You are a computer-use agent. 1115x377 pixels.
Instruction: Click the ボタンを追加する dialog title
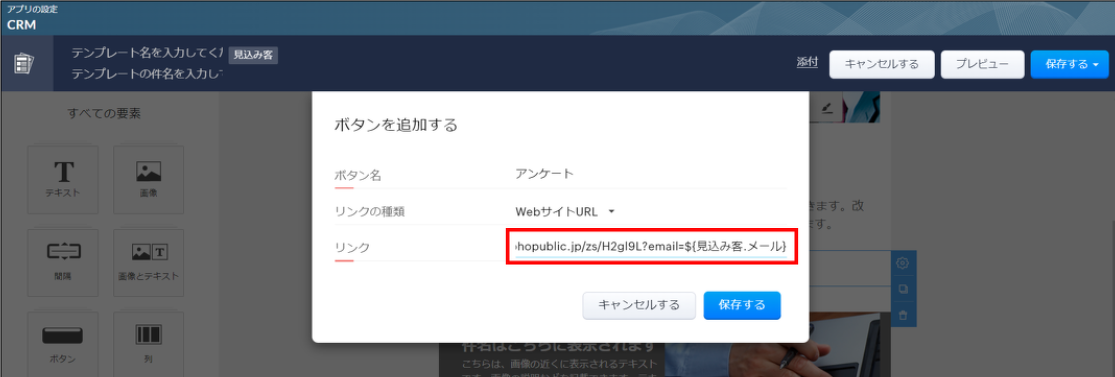tap(395, 126)
